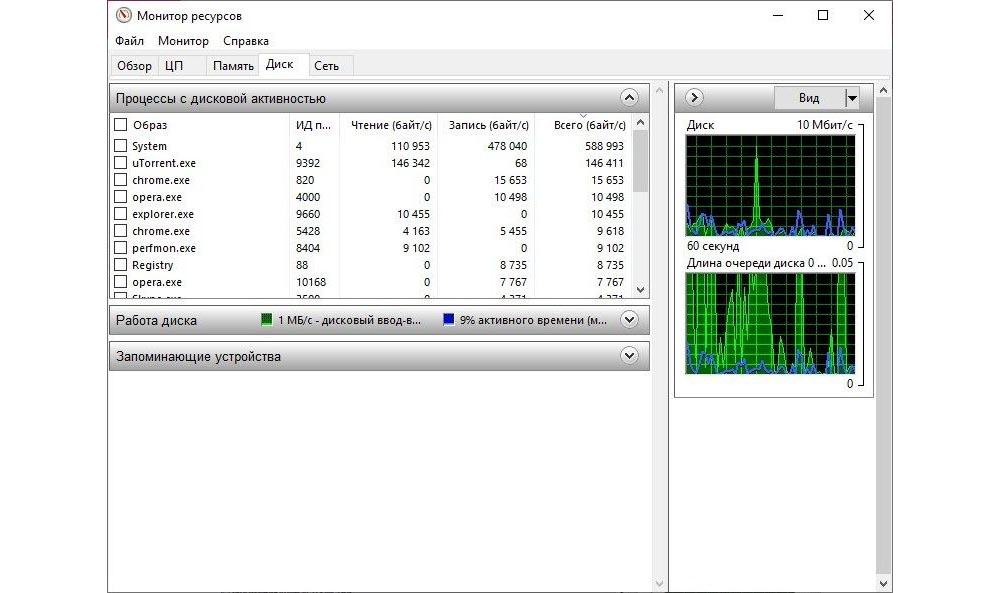Click the process list scrollbar thumb
1000x593 pixels.
coord(641,161)
